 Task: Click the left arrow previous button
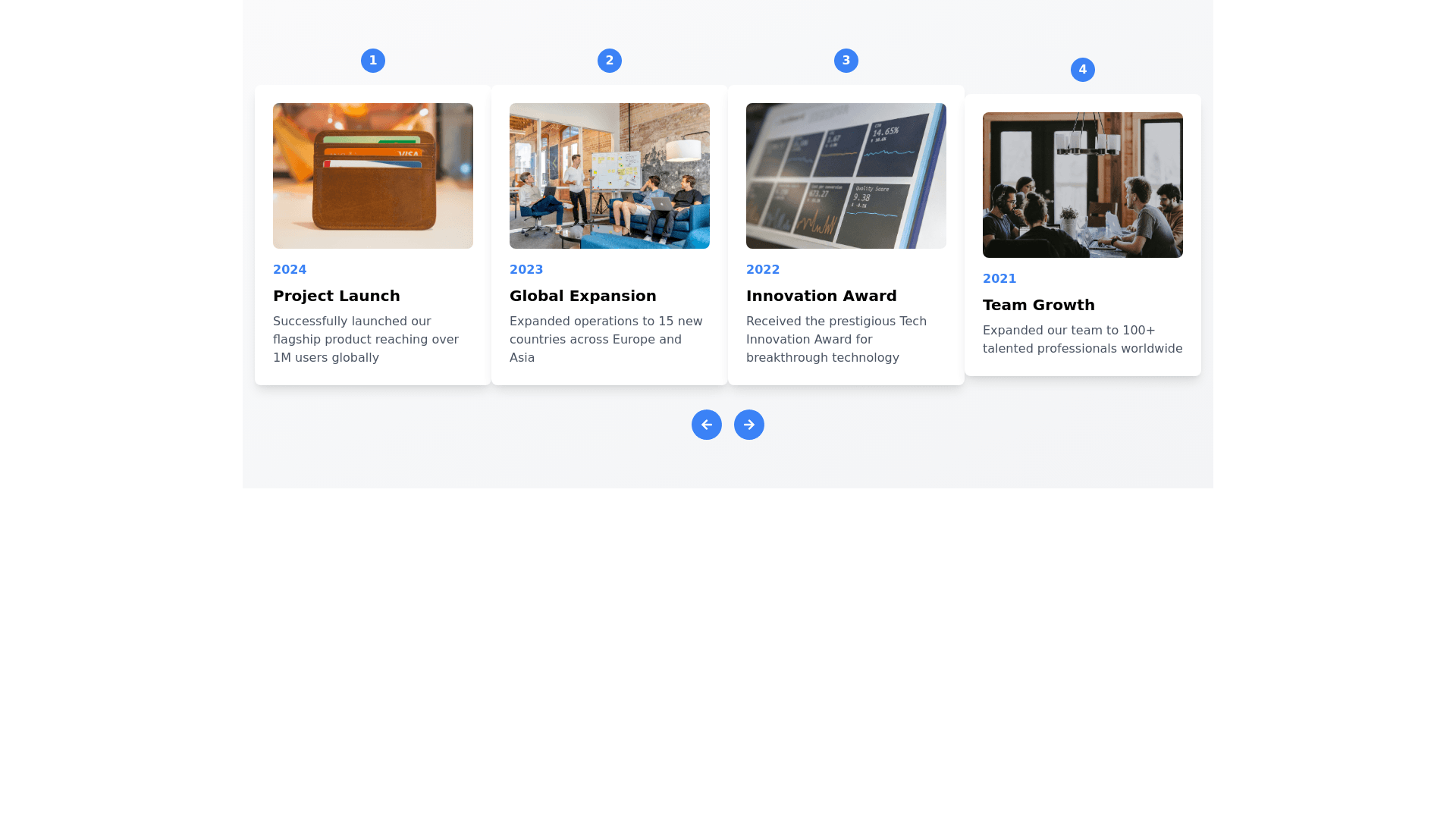pyautogui.click(x=706, y=425)
